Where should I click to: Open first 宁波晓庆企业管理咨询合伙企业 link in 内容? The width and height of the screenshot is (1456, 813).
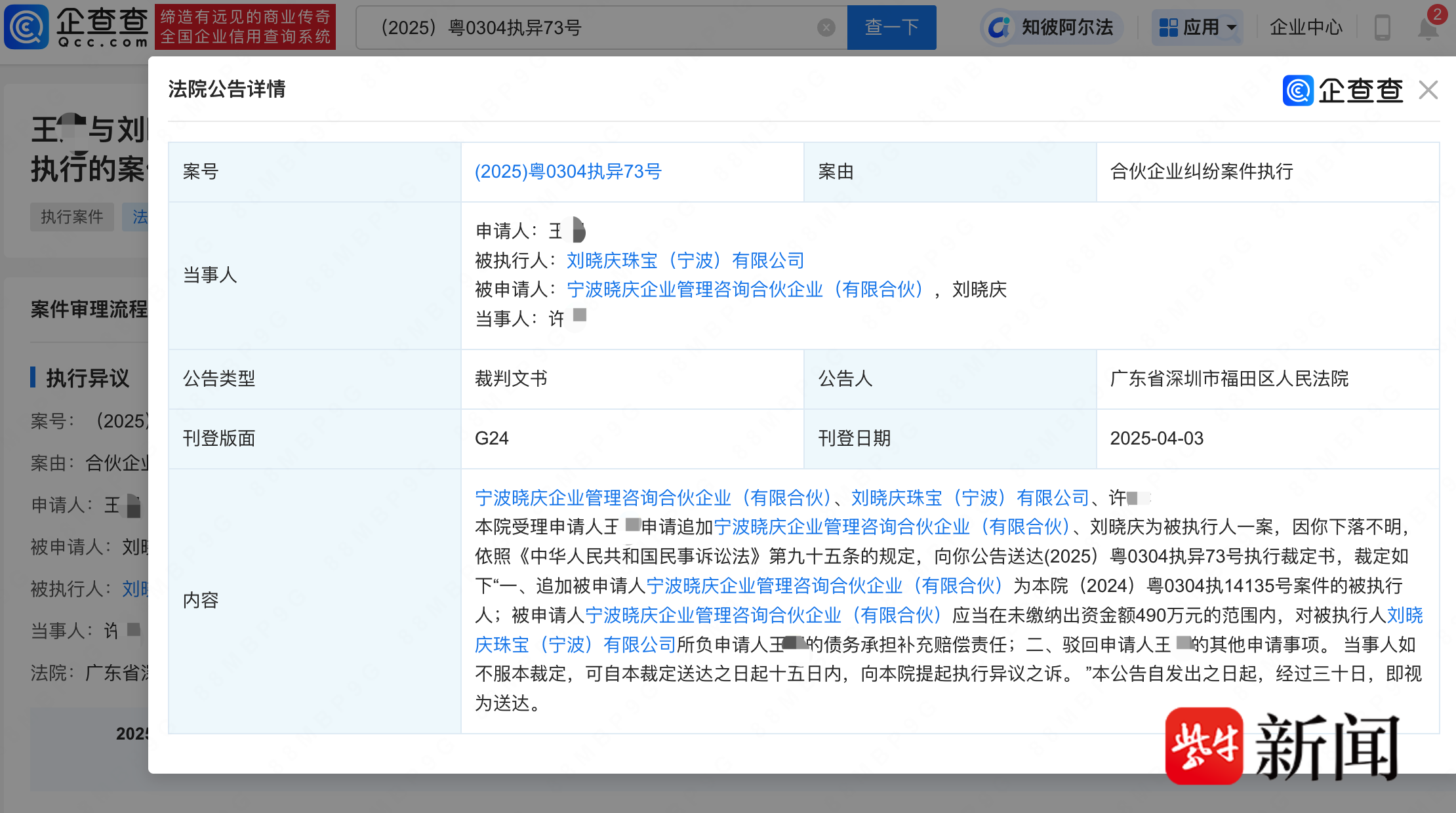pyautogui.click(x=653, y=498)
